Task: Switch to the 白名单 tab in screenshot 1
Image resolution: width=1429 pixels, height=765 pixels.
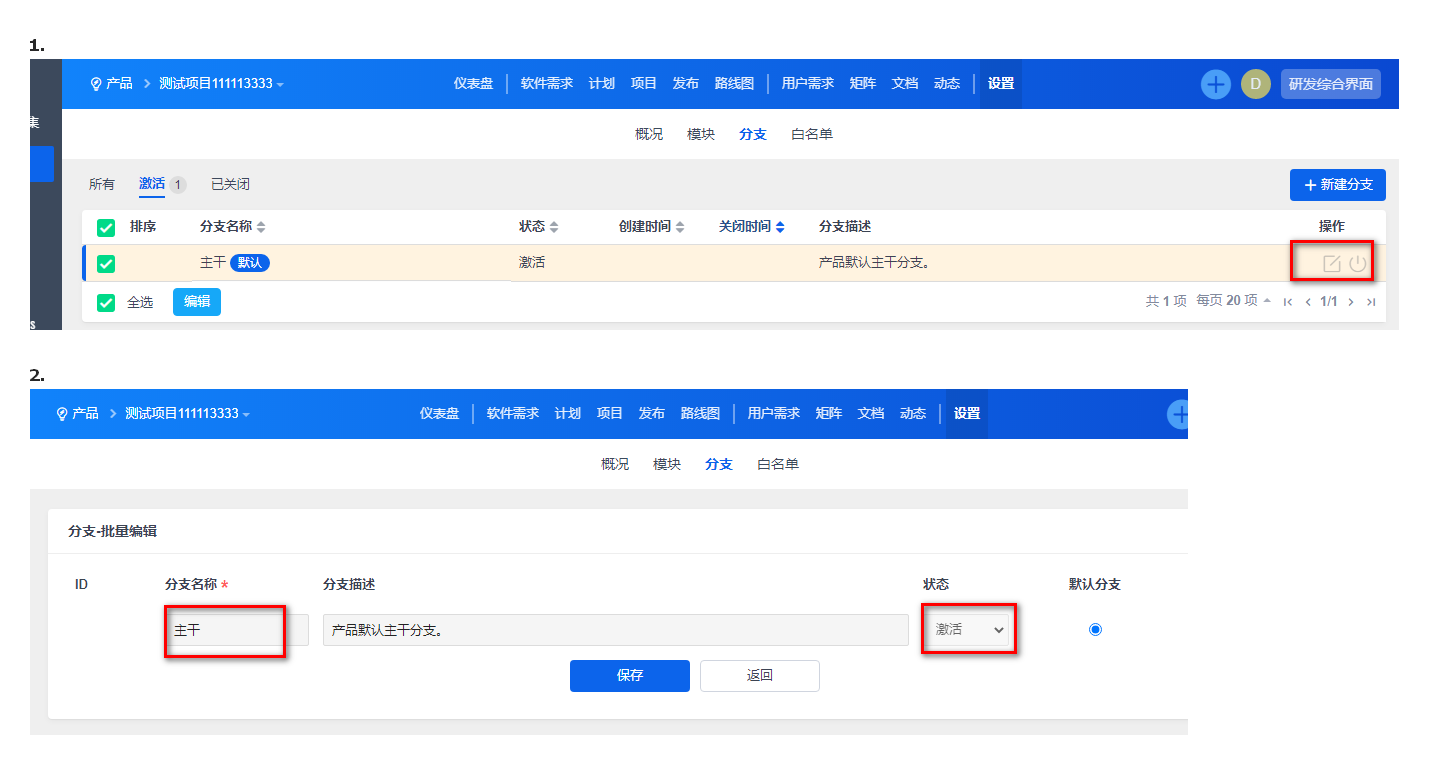Action: (x=812, y=134)
